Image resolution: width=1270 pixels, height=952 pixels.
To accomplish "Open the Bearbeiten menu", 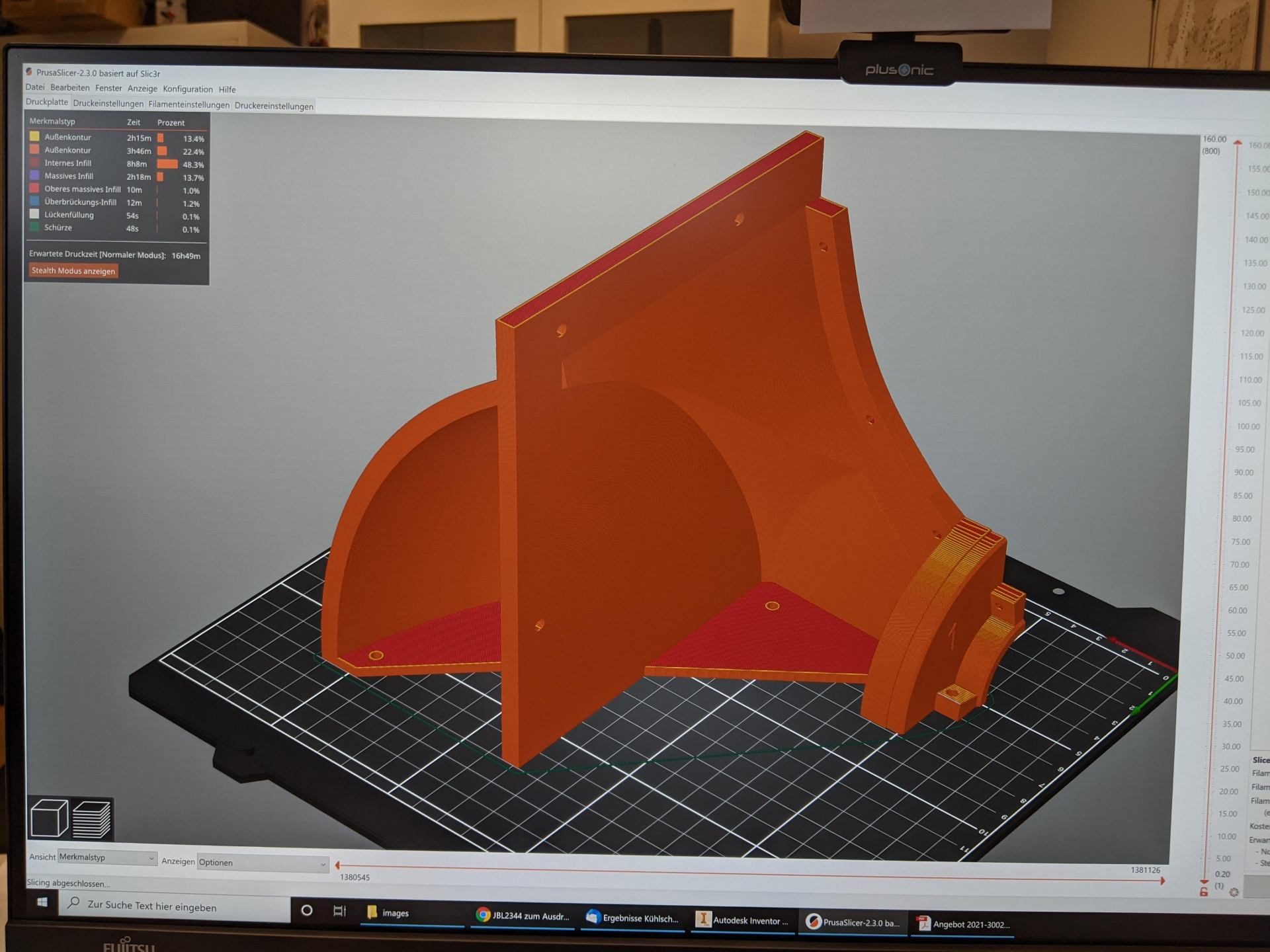I will 69,88.
